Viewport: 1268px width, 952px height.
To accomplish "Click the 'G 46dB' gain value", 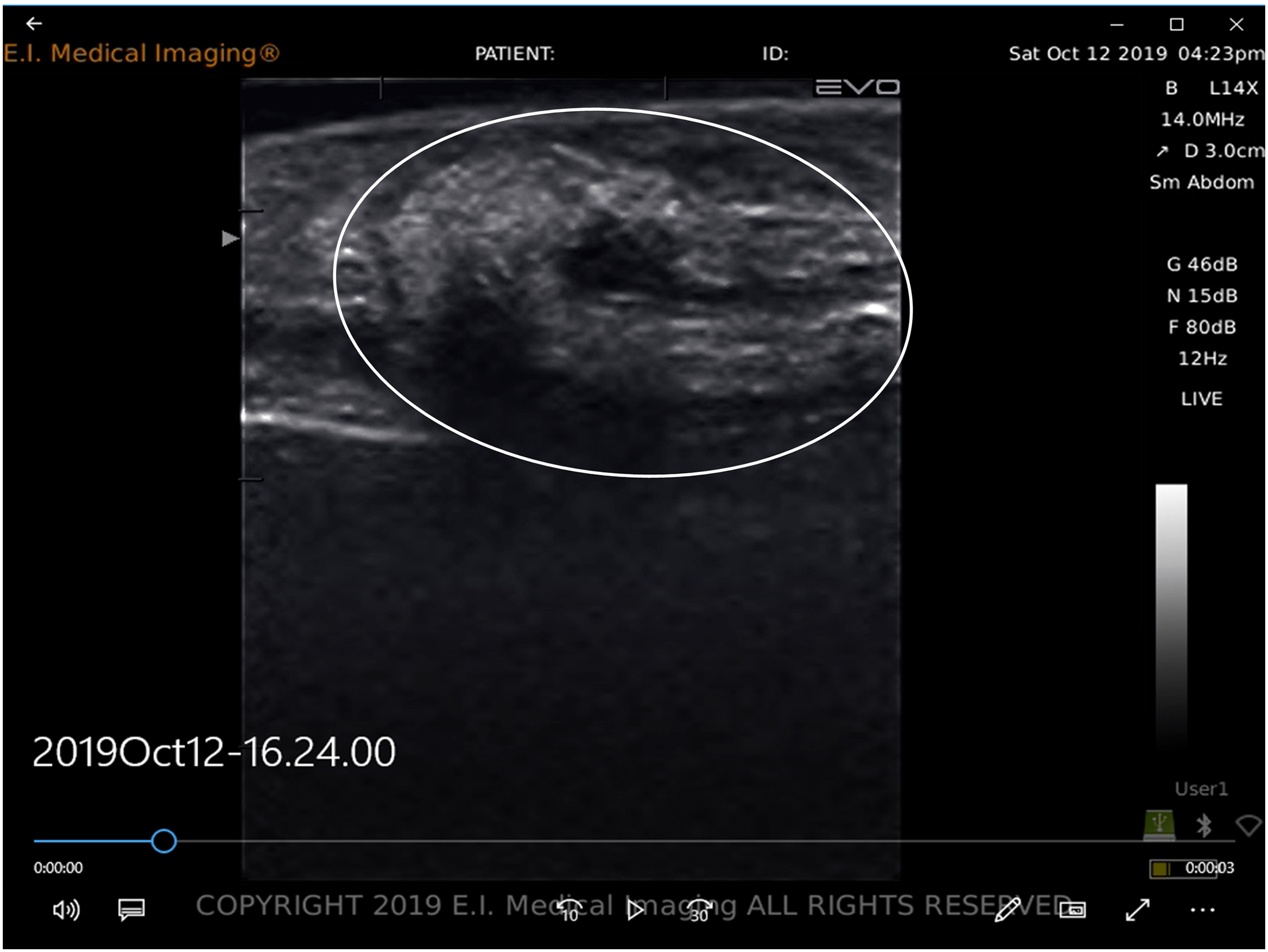I will (x=1202, y=265).
